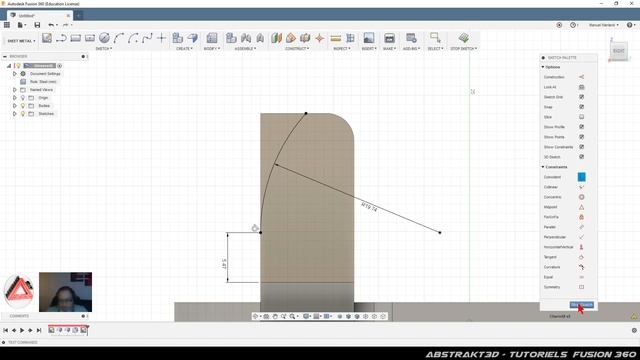Open the Select toolbar menu
This screenshot has height=360, width=640.
(435, 49)
